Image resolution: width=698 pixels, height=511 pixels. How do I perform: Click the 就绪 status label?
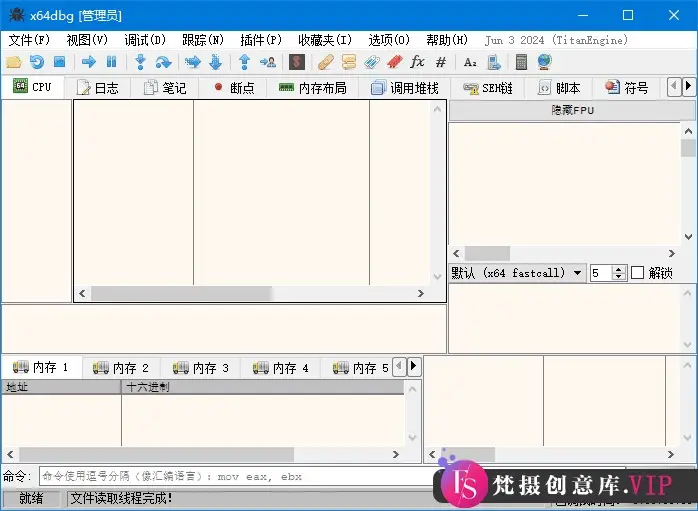31,498
